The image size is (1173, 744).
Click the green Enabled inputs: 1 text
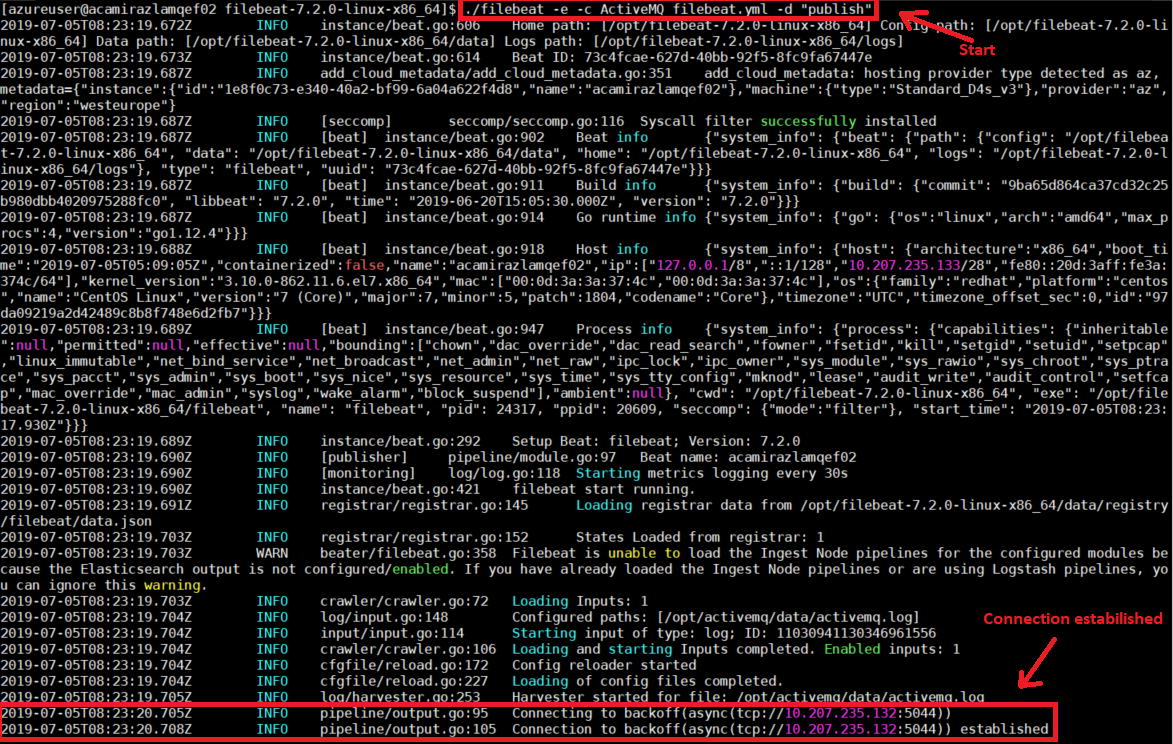click(x=892, y=649)
